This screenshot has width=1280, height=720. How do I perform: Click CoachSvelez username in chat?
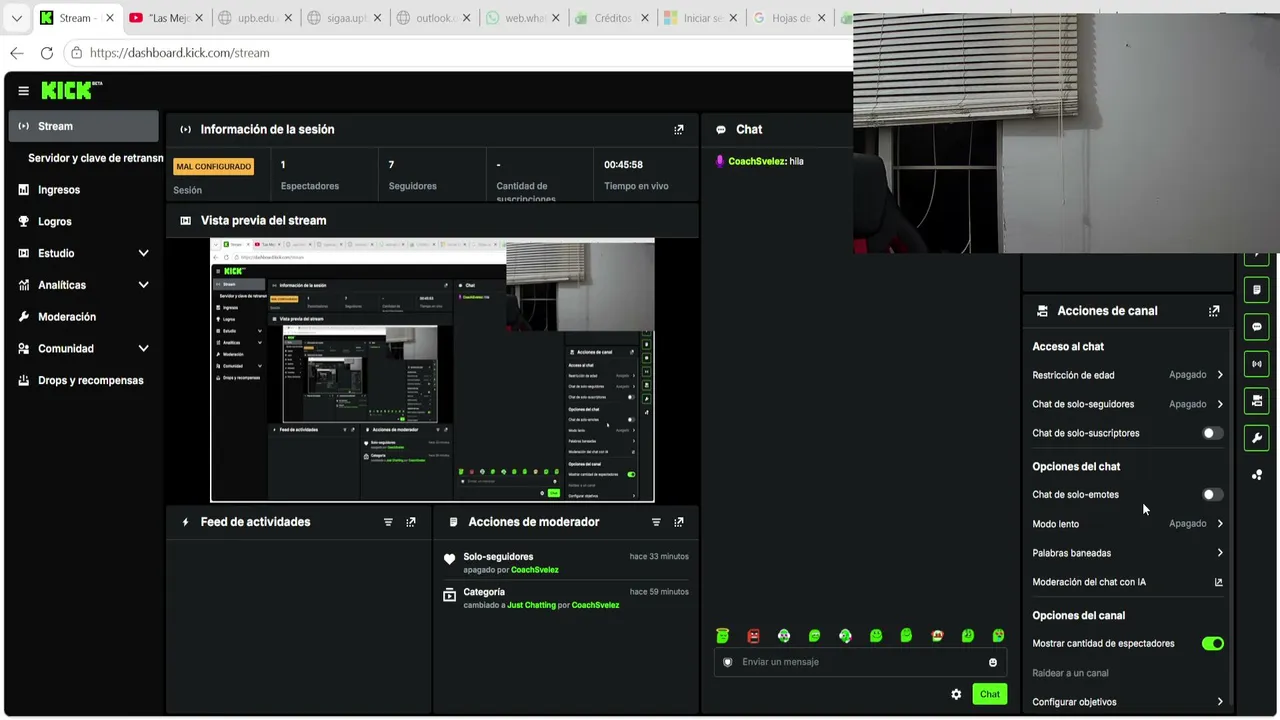click(x=757, y=161)
